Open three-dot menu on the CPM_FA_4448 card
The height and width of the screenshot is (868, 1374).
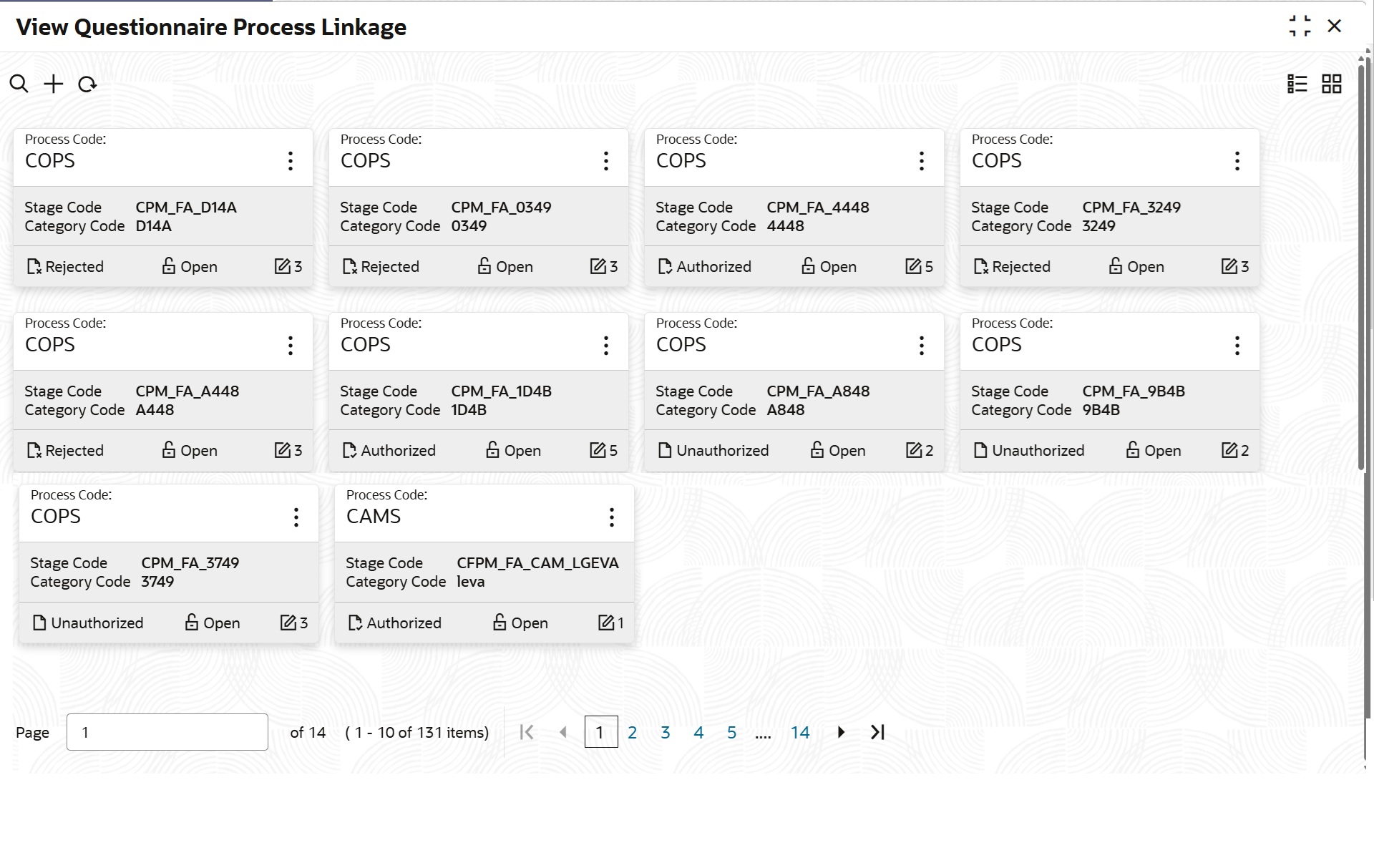point(921,161)
